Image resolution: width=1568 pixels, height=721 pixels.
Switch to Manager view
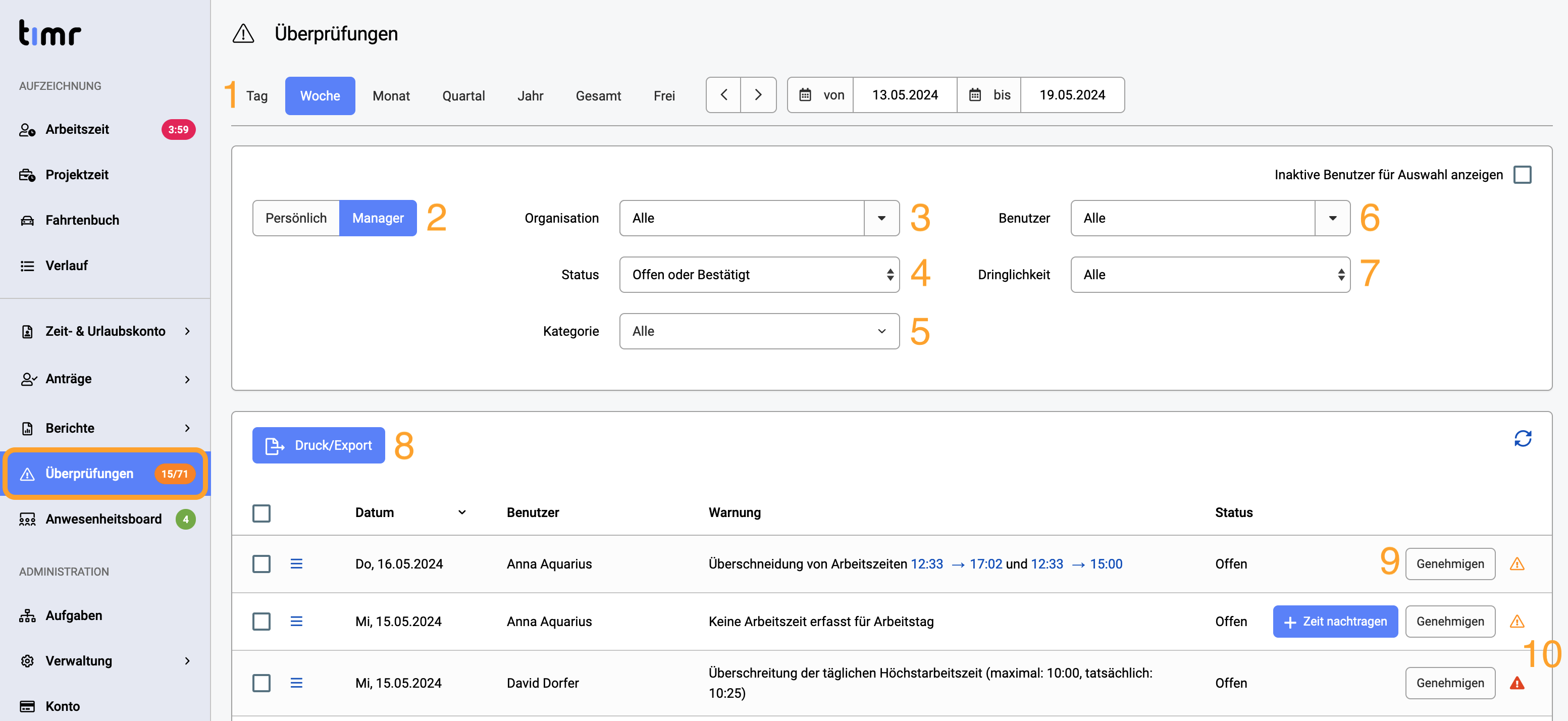(378, 218)
